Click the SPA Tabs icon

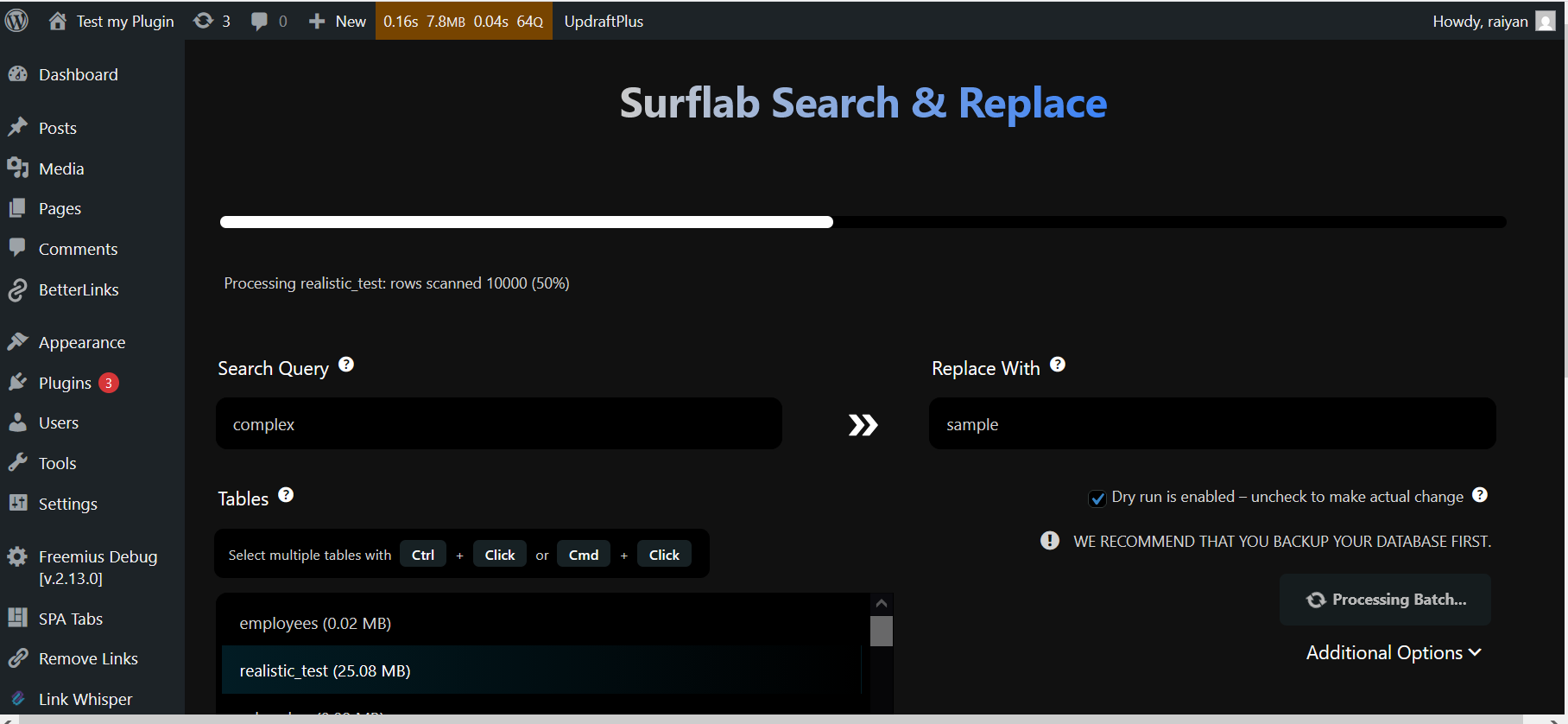pyautogui.click(x=18, y=618)
